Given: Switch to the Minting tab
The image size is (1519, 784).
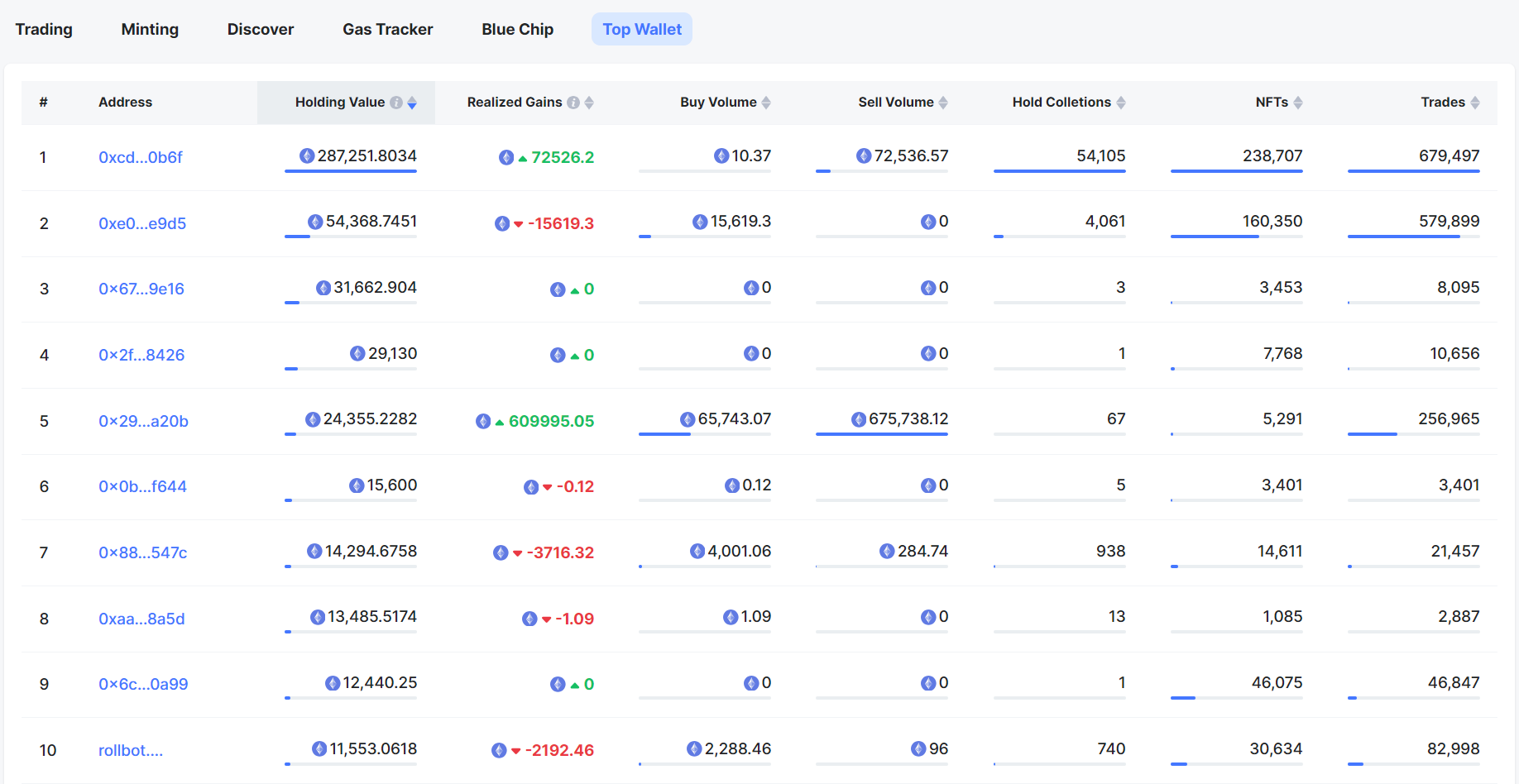Looking at the screenshot, I should (150, 29).
